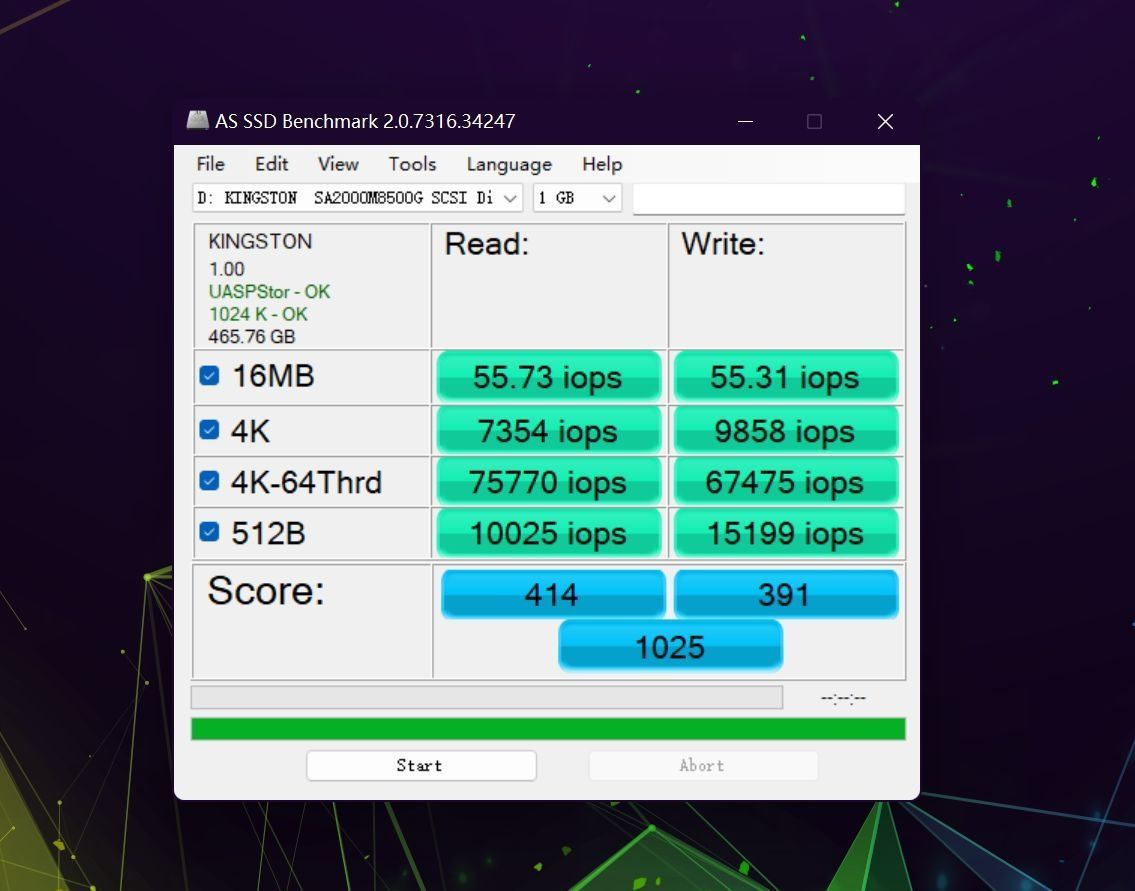Viewport: 1135px width, 891px height.
Task: Click the Read: column header
Action: (x=487, y=244)
